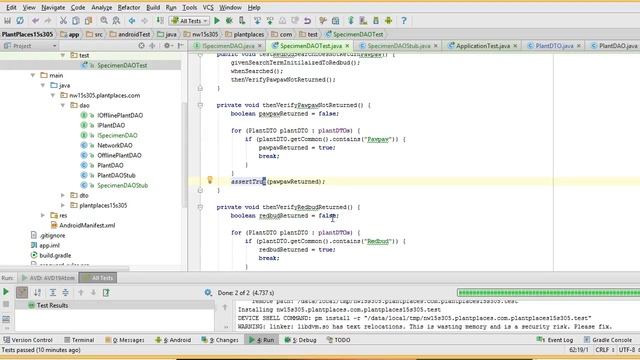
Task: Toggle the highlighted hide-passed-tests button in Run panel
Action: coord(22,292)
